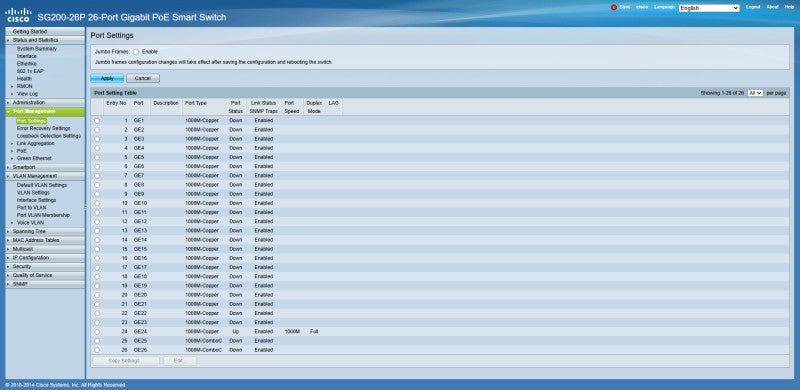Select the radio button for port GE13
This screenshot has height=390, width=800.
(x=97, y=231)
